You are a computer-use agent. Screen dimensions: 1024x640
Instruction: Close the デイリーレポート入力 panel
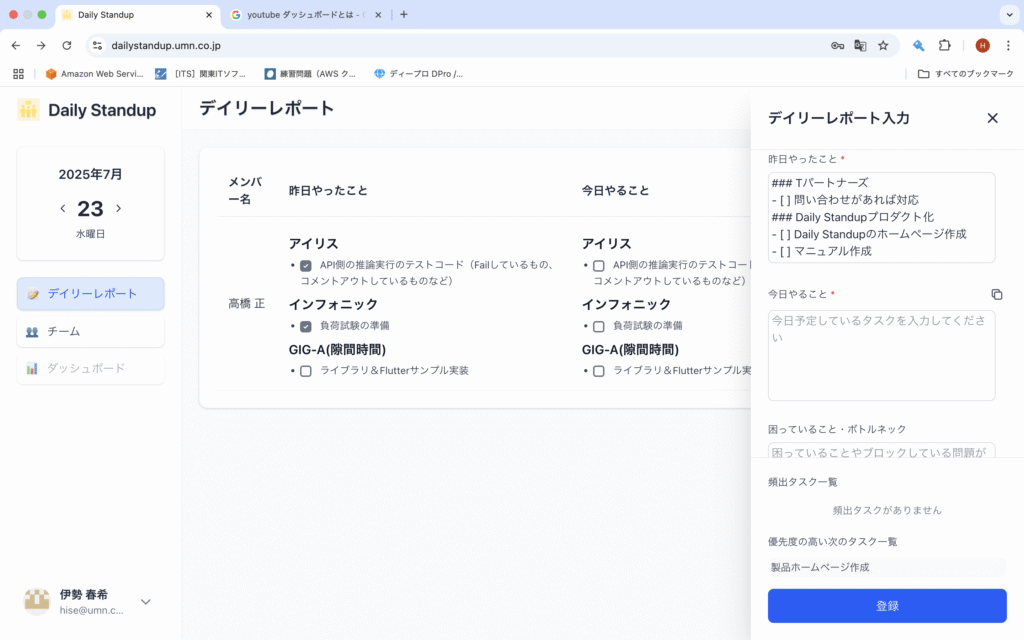tap(992, 118)
